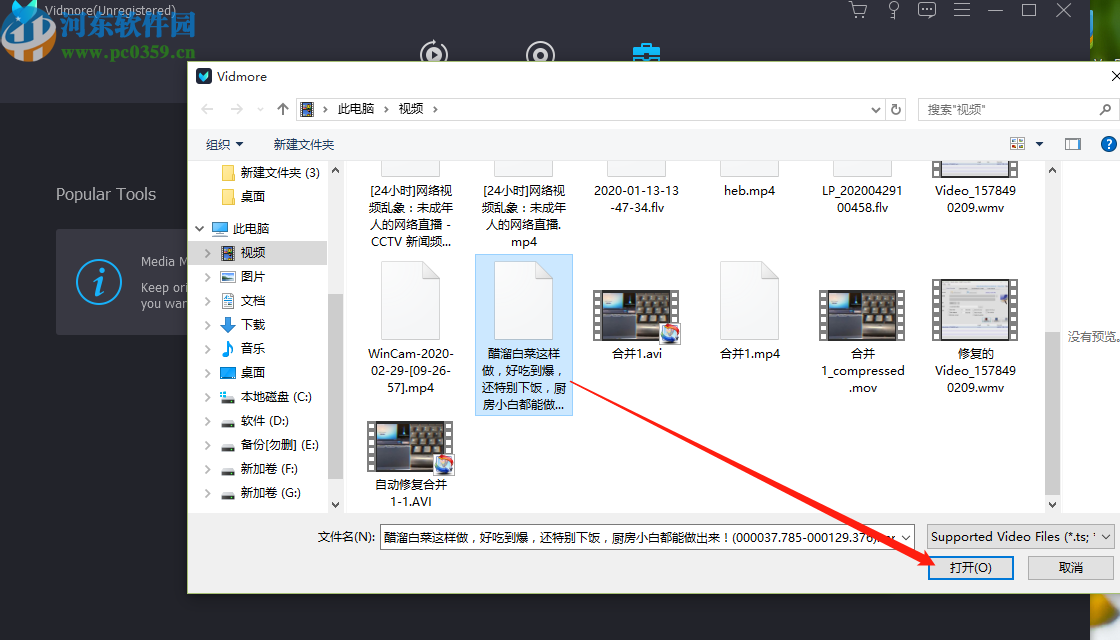The height and width of the screenshot is (640, 1120).
Task: Select WinCam-2020-02-29 mp4 file
Action: point(411,329)
